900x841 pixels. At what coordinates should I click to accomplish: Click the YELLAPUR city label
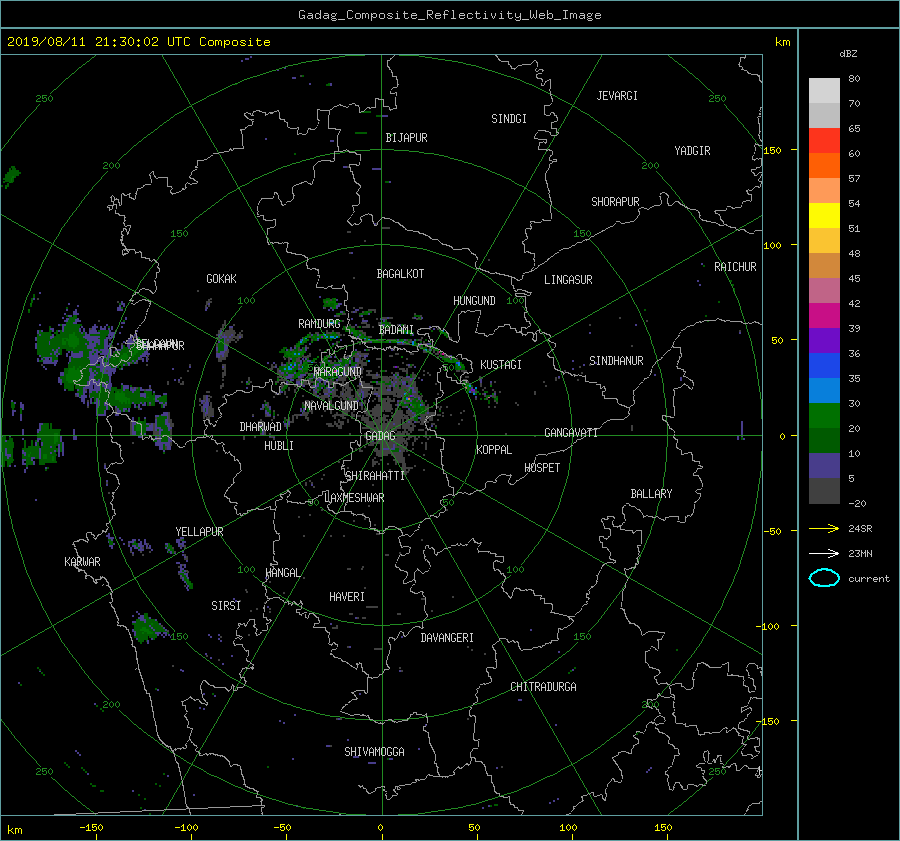(199, 532)
